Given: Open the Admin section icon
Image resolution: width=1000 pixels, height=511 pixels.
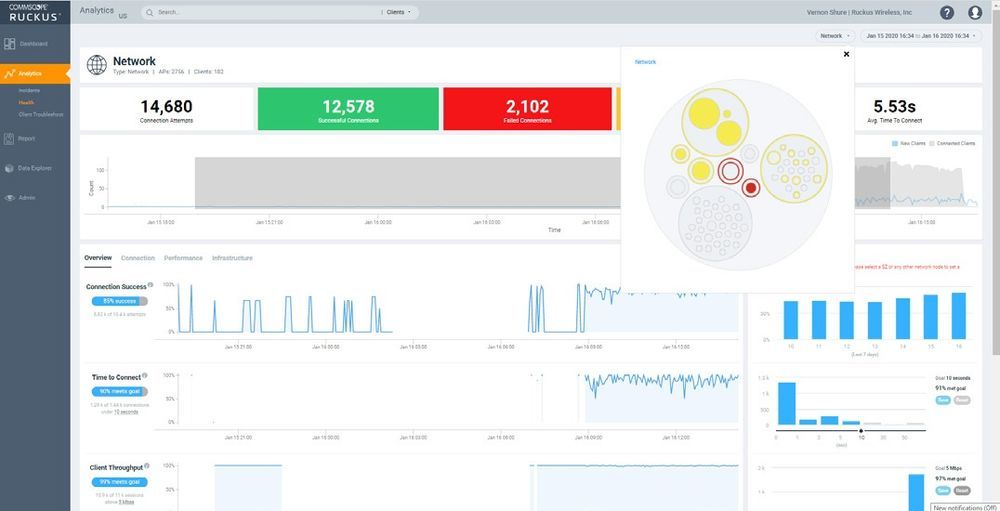Looking at the screenshot, I should [x=9, y=198].
